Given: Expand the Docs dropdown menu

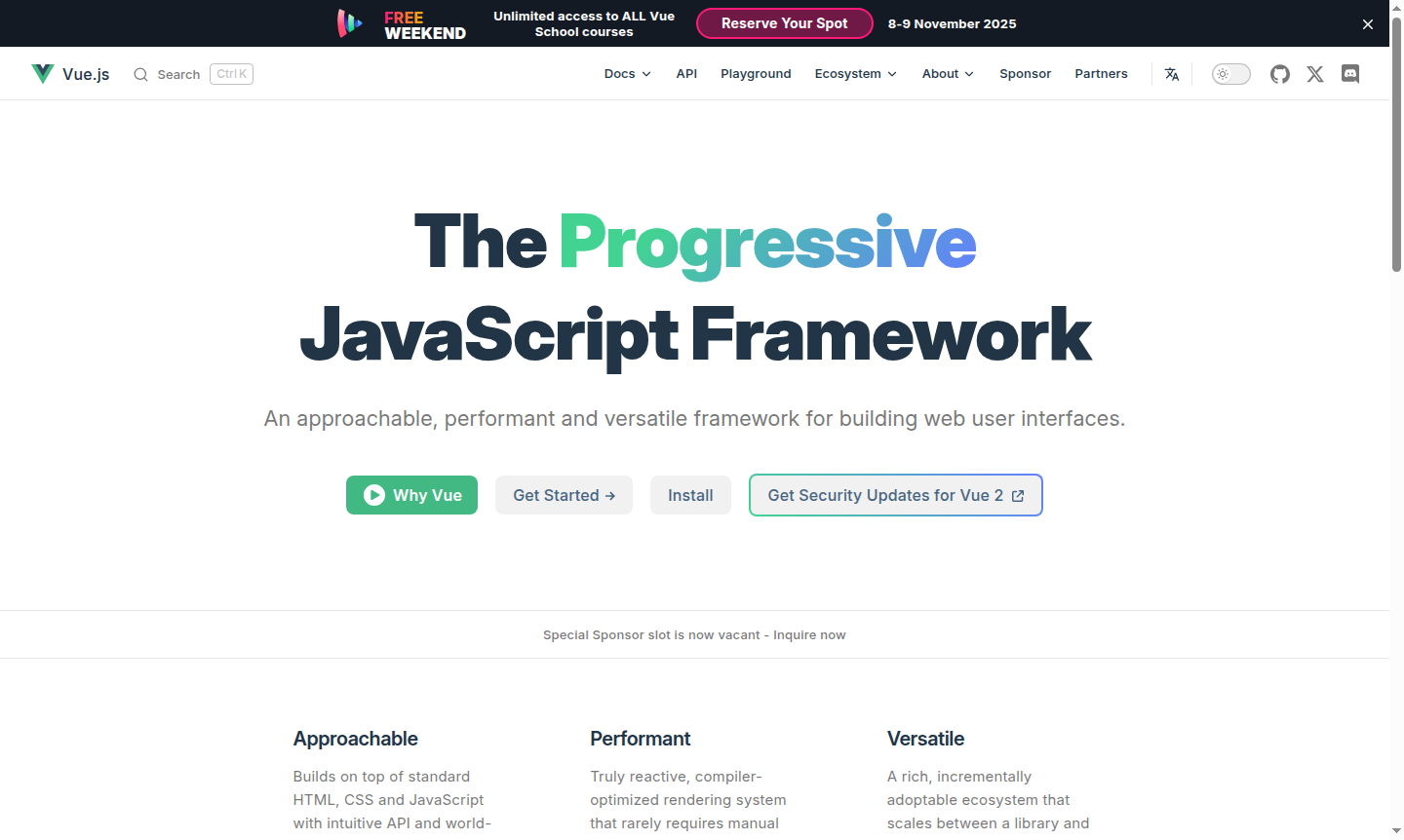Looking at the screenshot, I should (x=627, y=73).
